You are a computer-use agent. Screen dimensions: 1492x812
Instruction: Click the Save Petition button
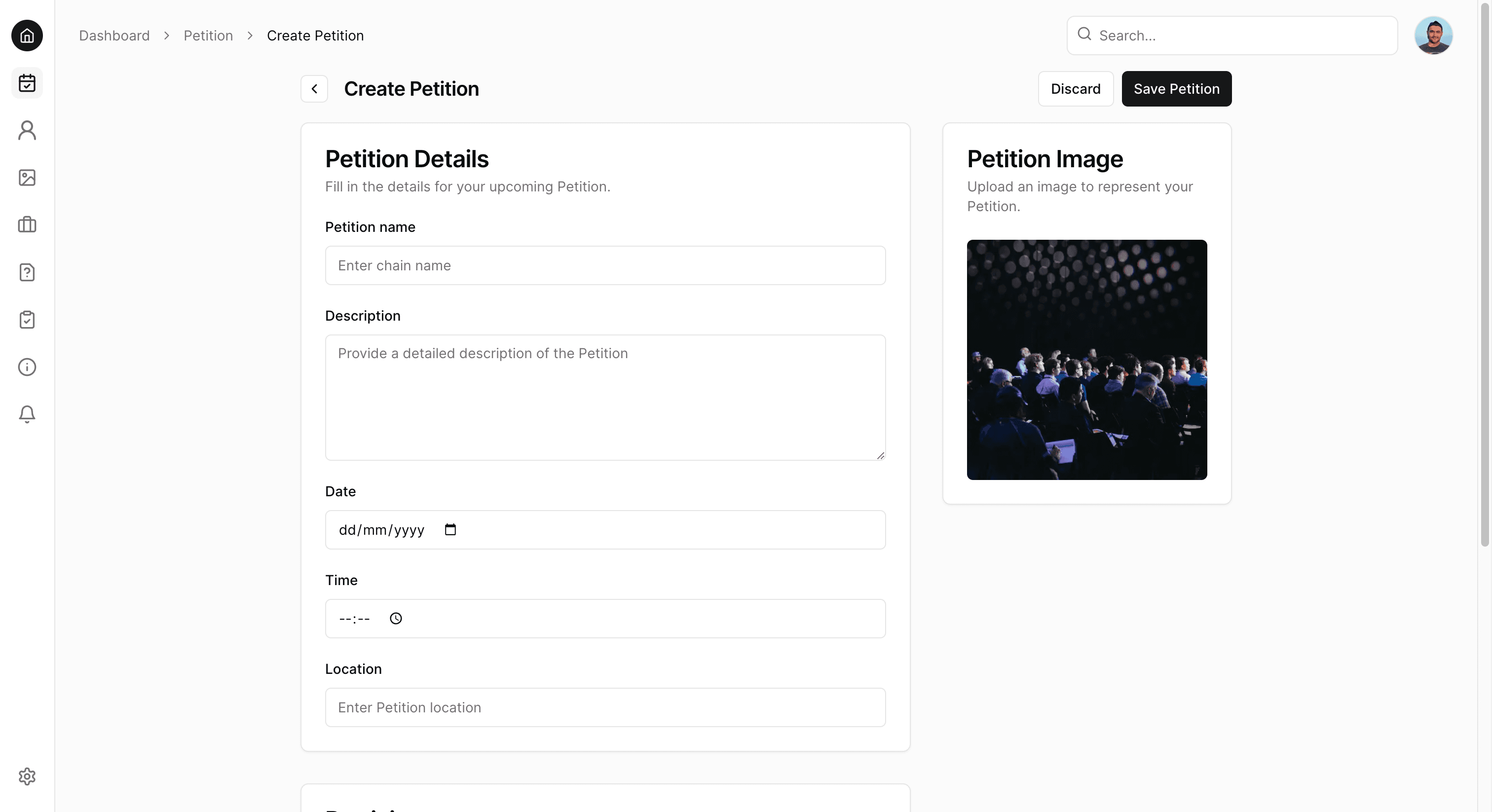(x=1176, y=89)
